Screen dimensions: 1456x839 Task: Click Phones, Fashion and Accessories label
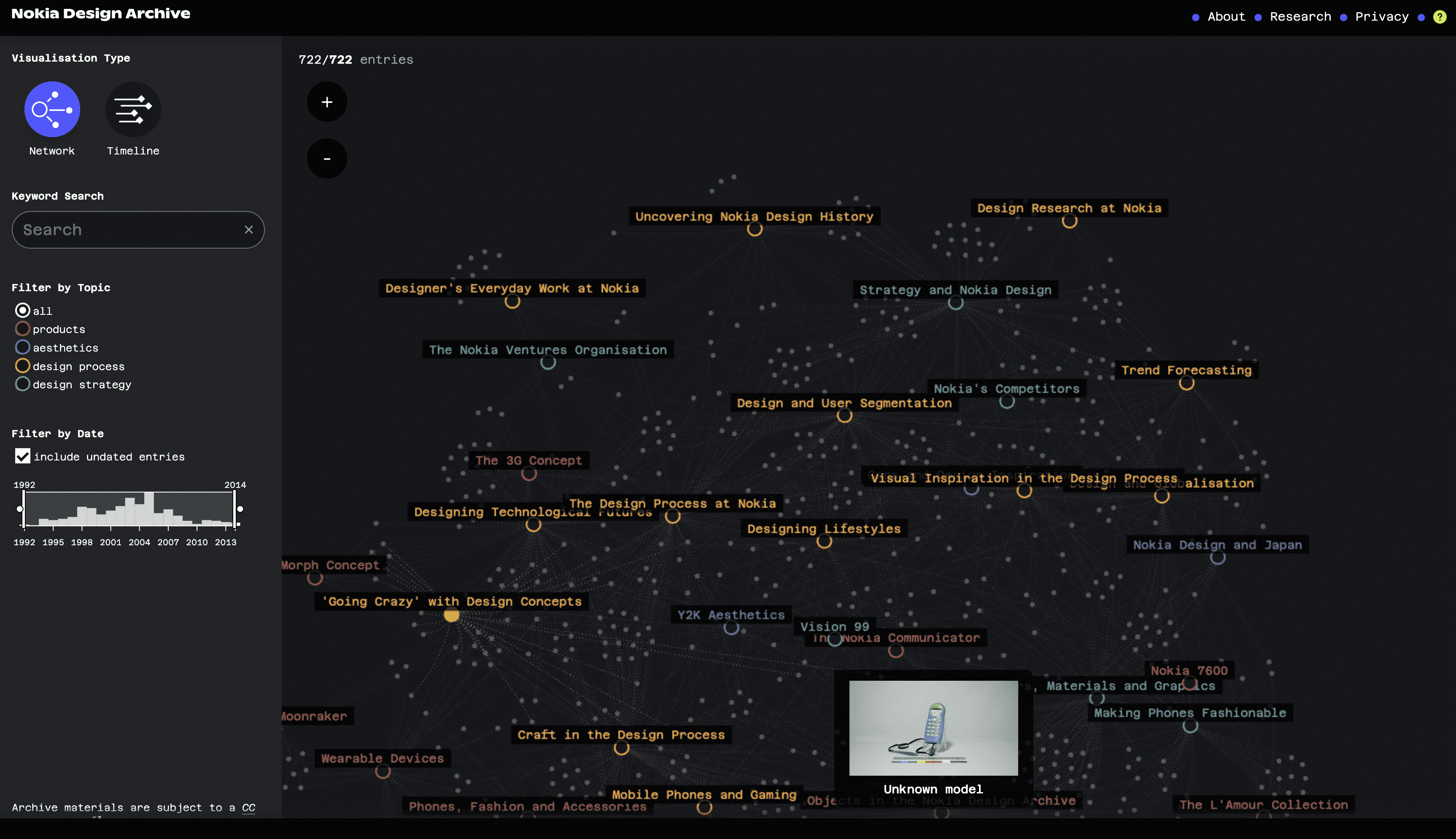click(x=528, y=806)
